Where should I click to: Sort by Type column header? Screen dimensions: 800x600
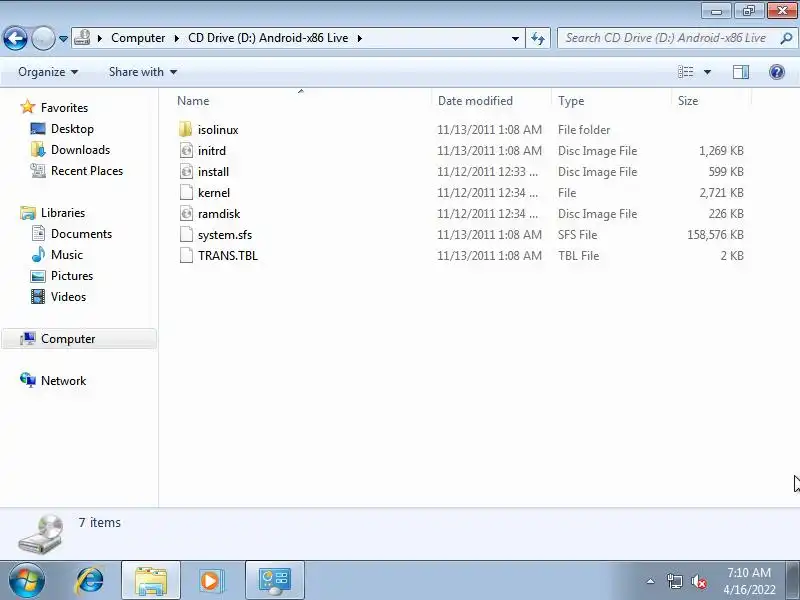(612, 101)
